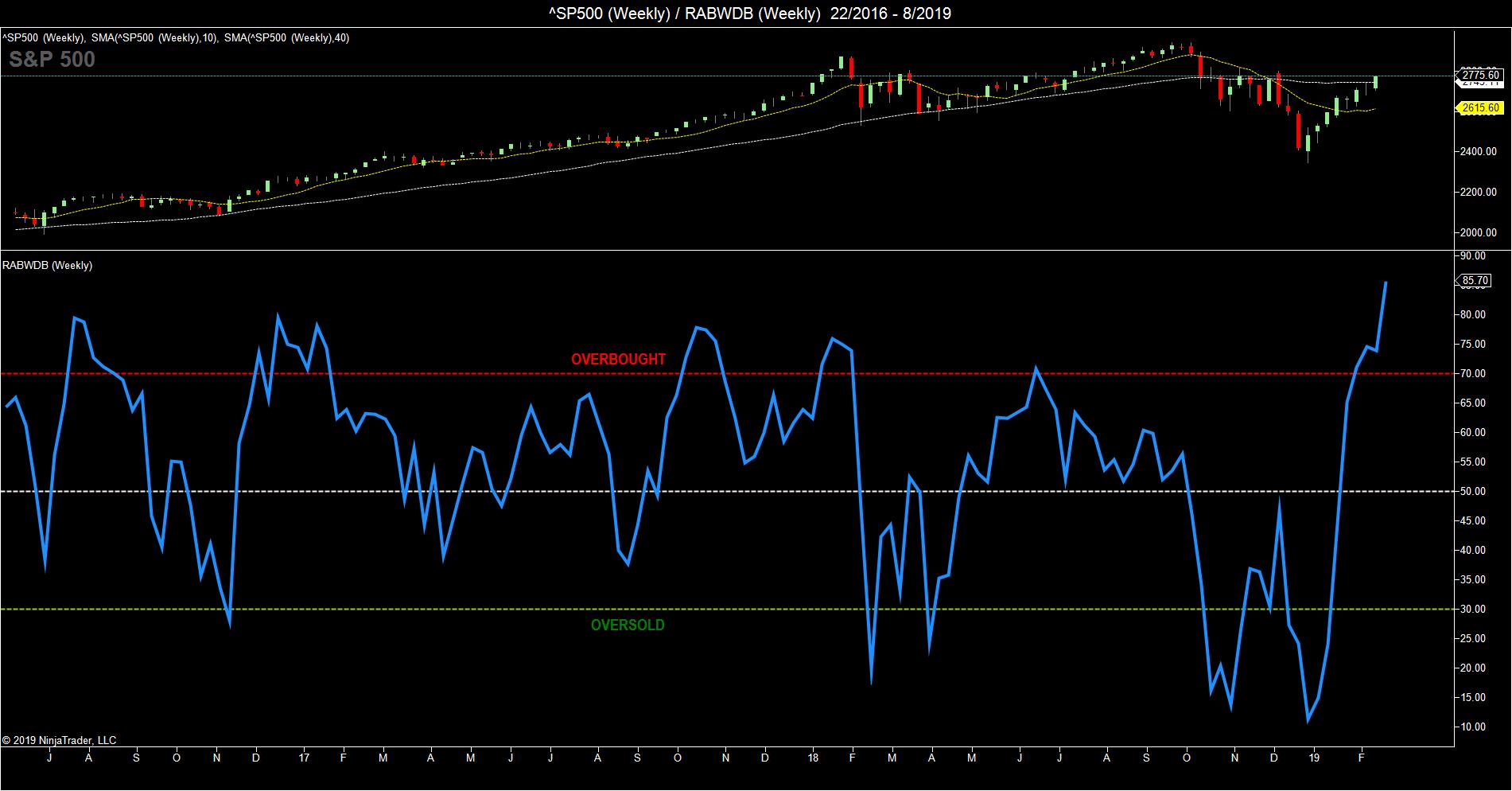Screen dimensions: 1512x791
Task: Click the '© 2019 NinjaTrader, LLC' copyright text
Action: [x=59, y=740]
